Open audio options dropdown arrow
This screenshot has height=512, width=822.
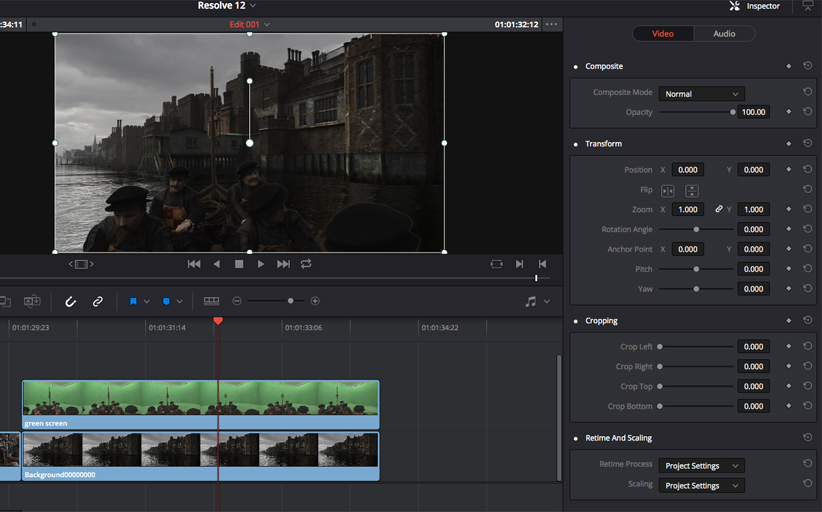547,301
